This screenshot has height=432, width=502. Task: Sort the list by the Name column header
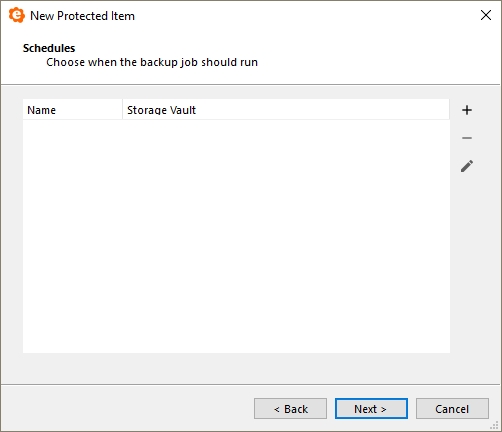[x=73, y=110]
